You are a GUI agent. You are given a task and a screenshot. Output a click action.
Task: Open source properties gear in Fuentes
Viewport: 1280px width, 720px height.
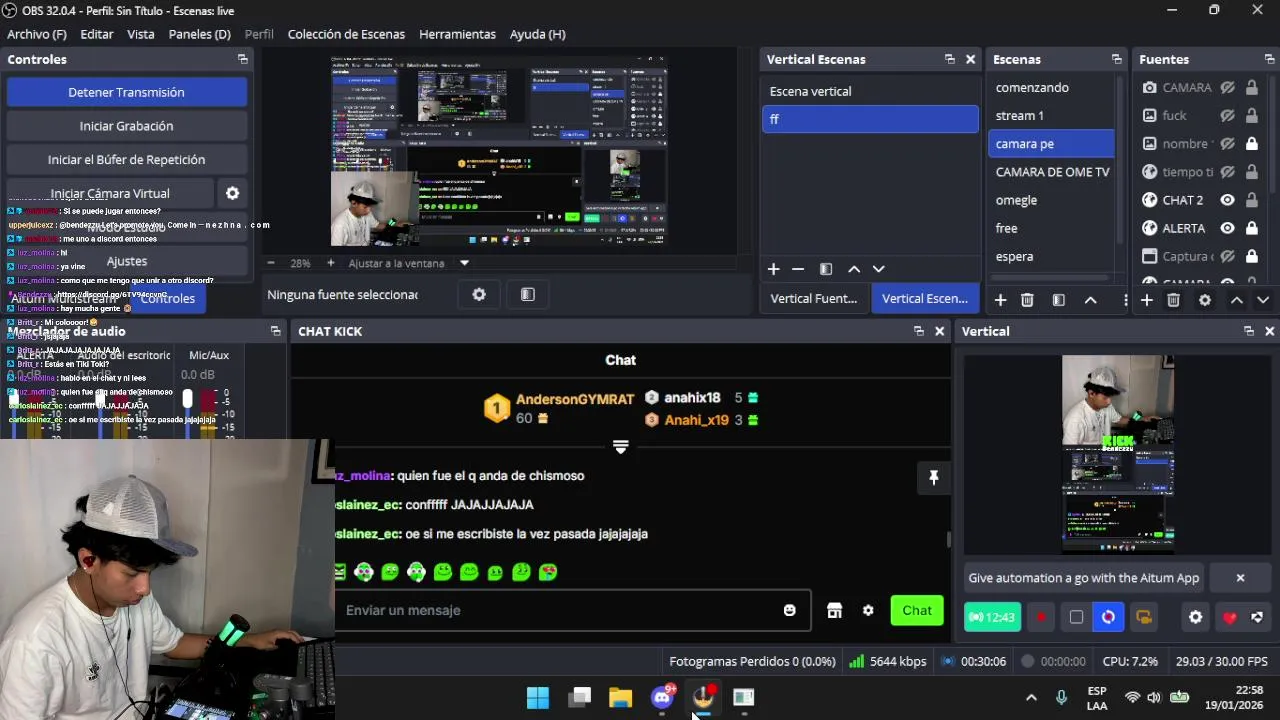(1205, 300)
